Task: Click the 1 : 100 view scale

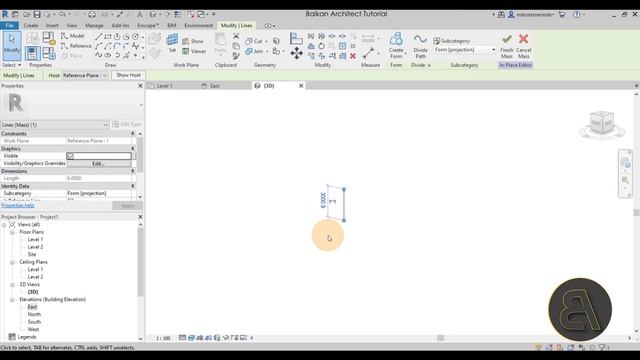Action: [x=163, y=338]
